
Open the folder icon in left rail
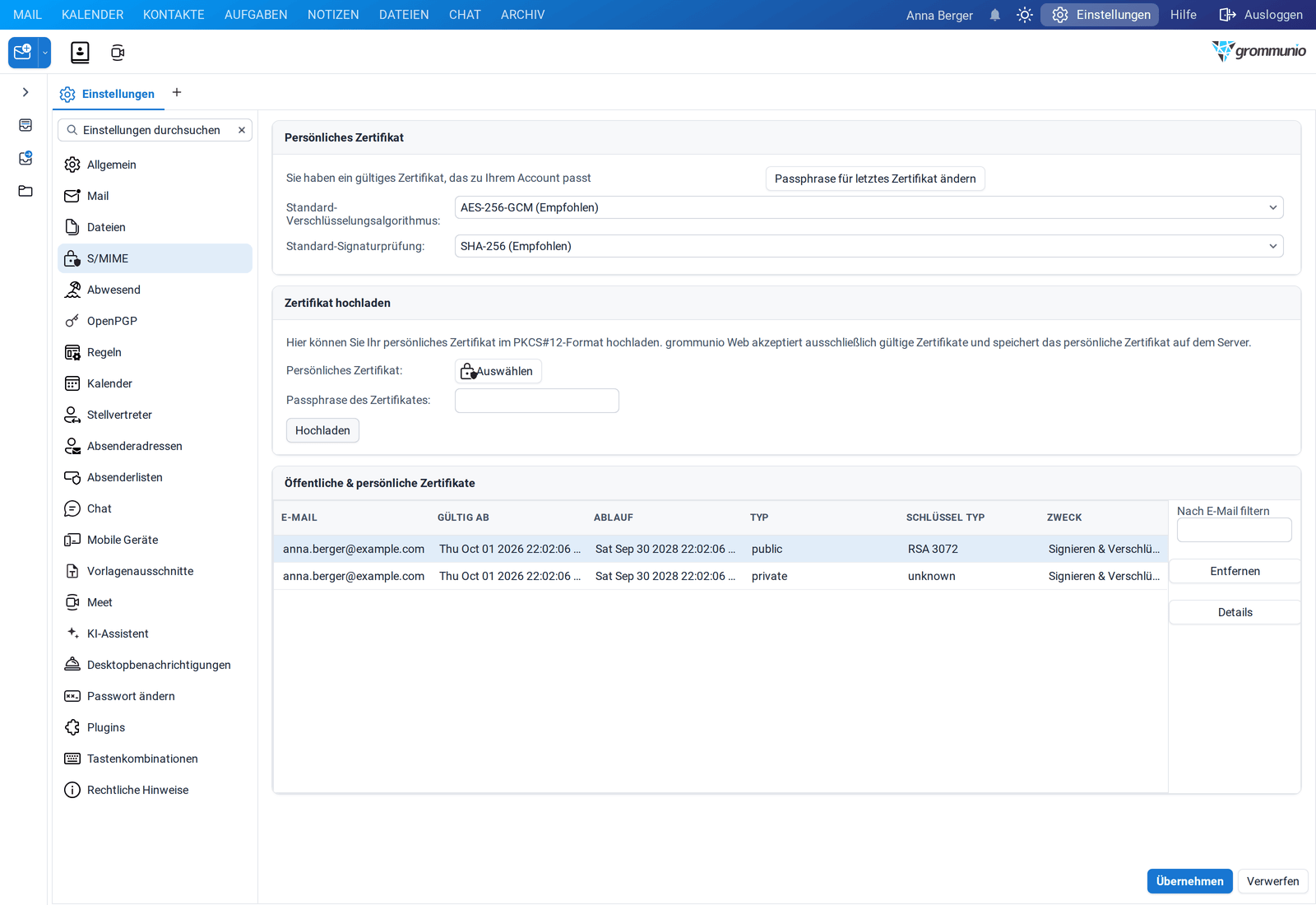coord(25,191)
